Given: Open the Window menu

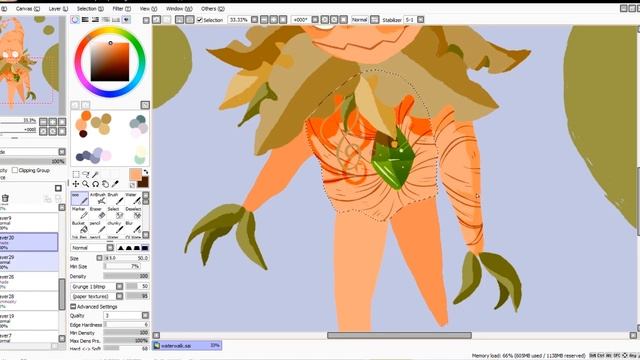Looking at the screenshot, I should click(179, 9).
